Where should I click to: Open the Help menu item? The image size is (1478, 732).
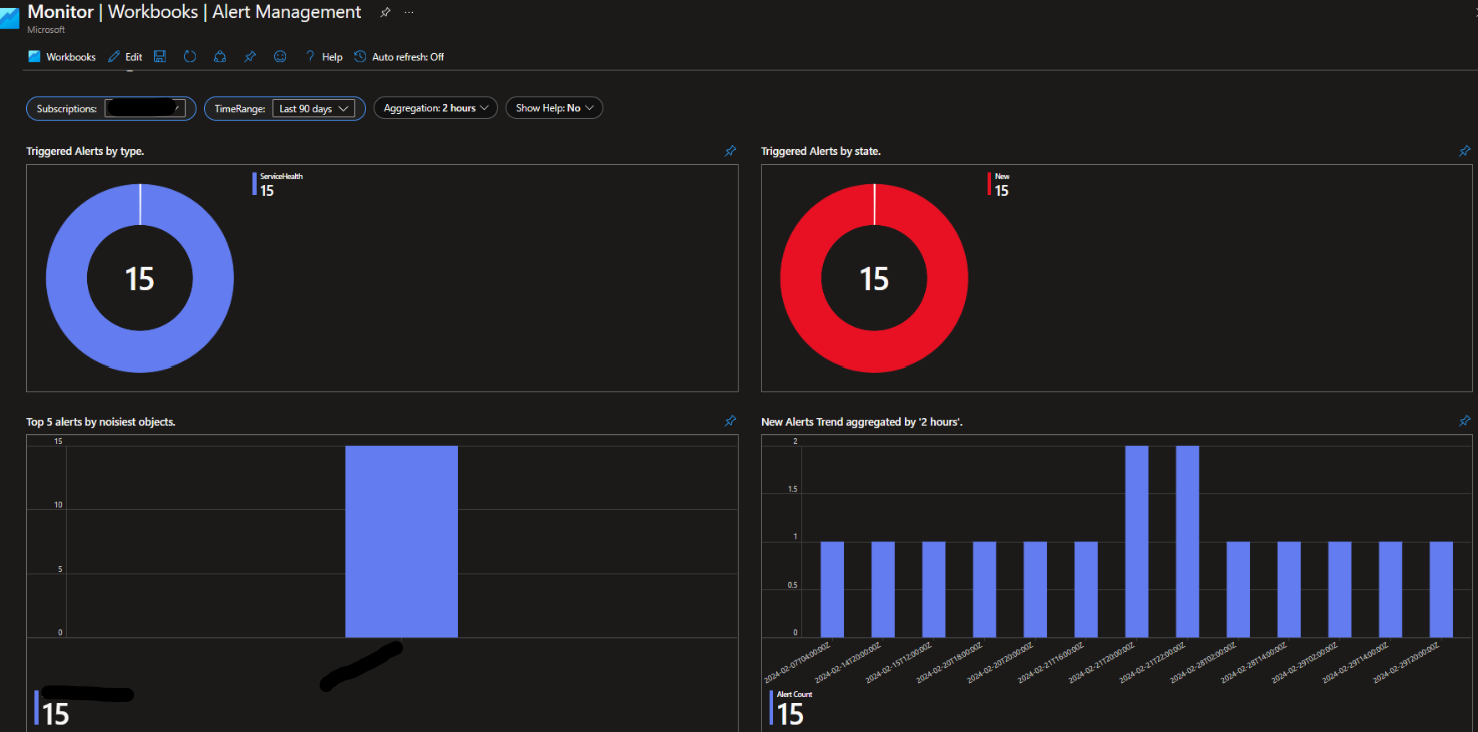point(324,57)
